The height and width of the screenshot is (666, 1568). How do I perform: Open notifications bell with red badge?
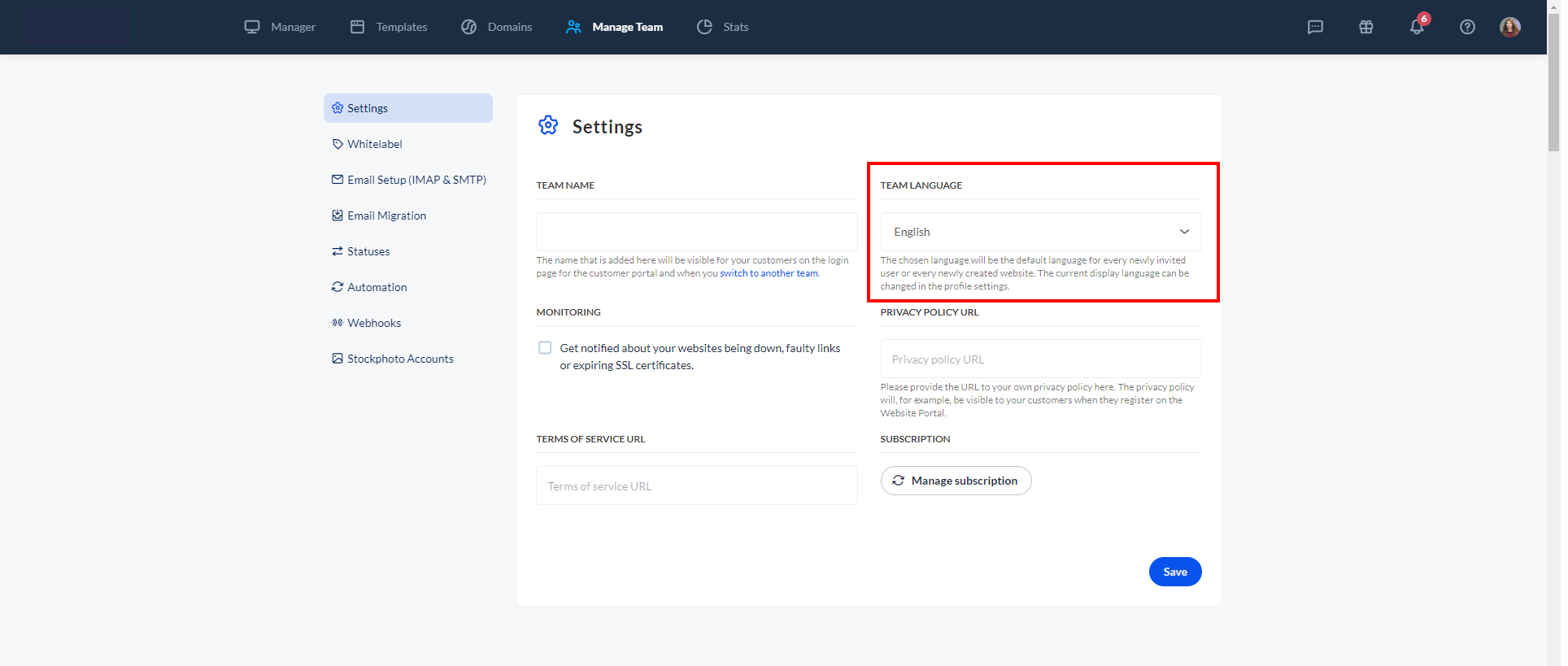(x=1417, y=27)
